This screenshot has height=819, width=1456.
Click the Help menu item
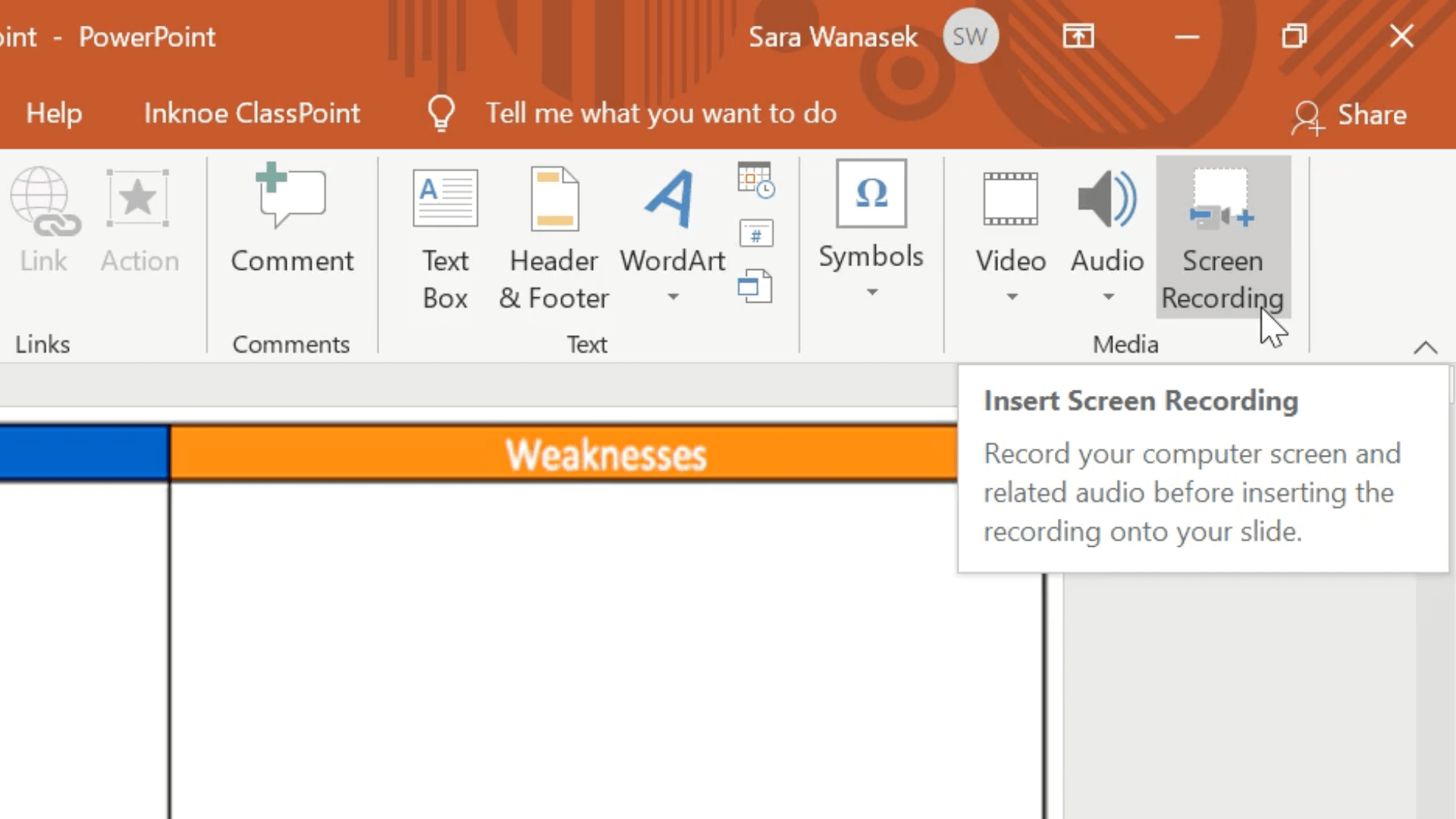(52, 112)
